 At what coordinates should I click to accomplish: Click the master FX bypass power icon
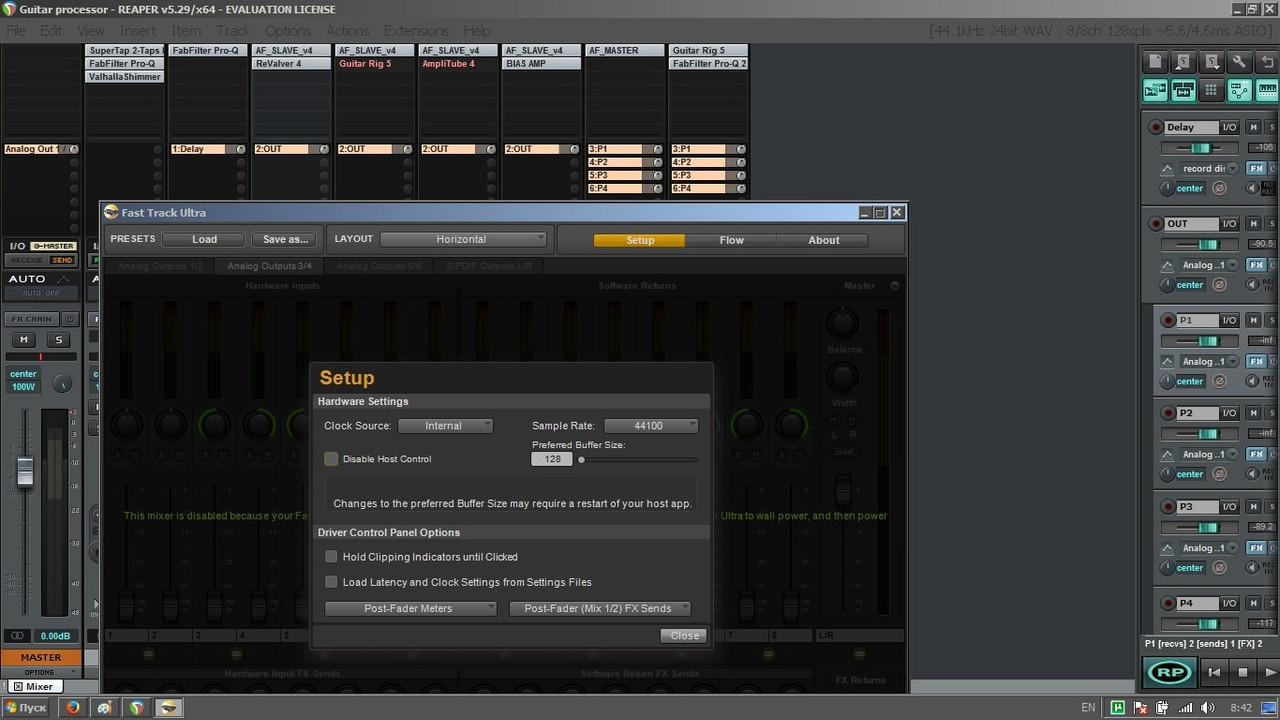click(70, 319)
